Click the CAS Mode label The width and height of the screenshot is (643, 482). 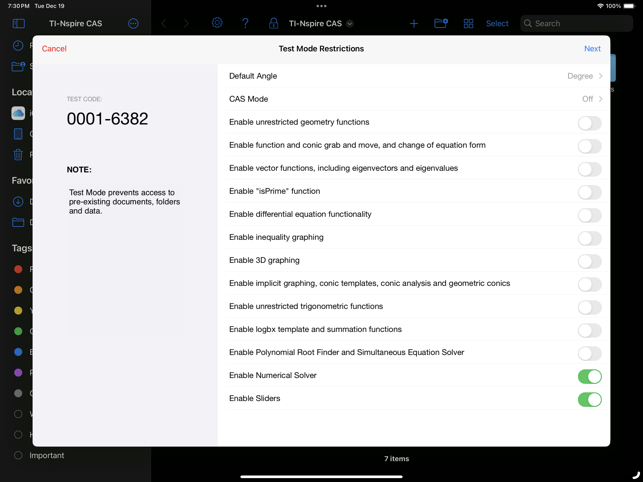point(249,99)
